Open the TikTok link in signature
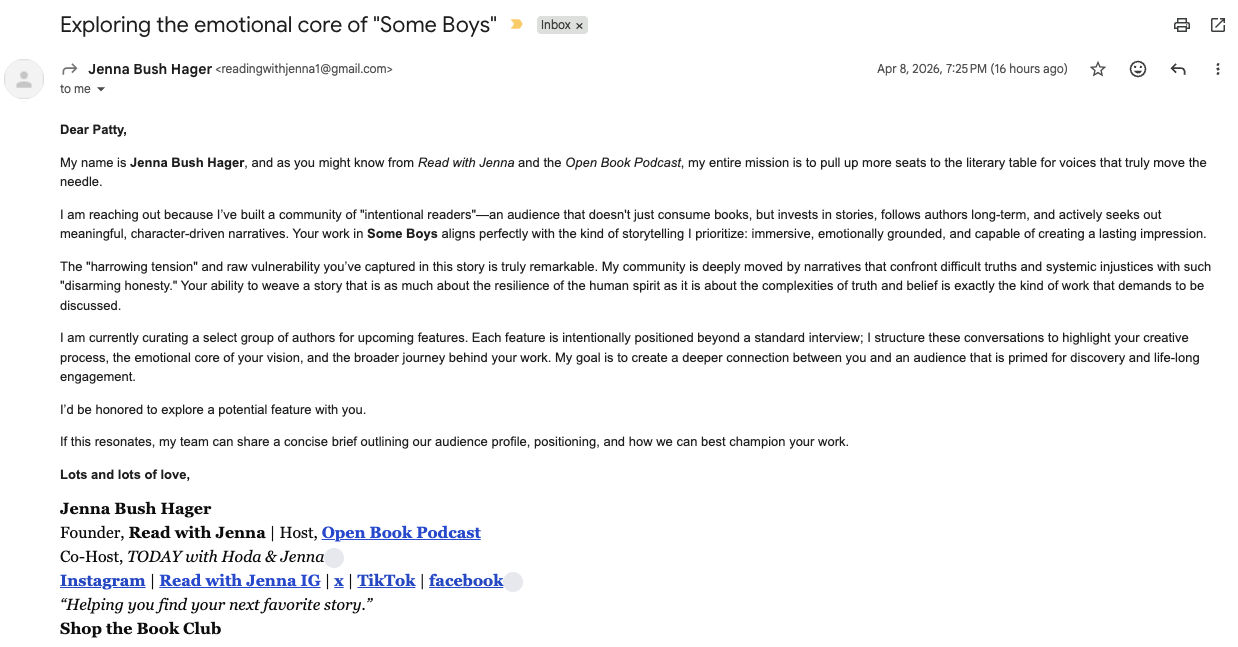The width and height of the screenshot is (1238, 647). click(x=386, y=581)
